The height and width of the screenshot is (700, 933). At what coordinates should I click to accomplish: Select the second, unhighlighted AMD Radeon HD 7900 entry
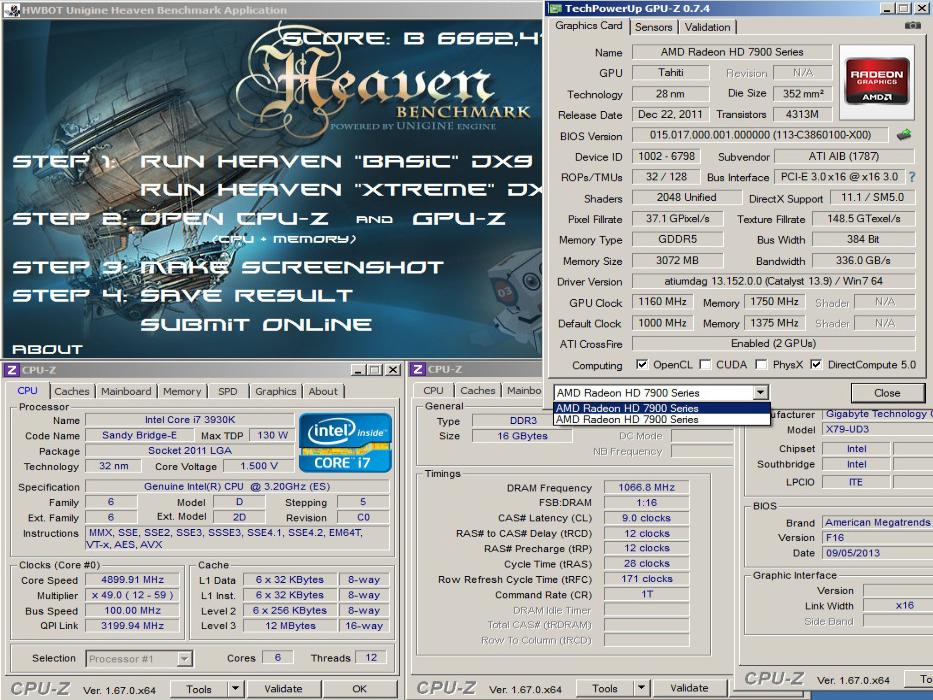tap(662, 420)
